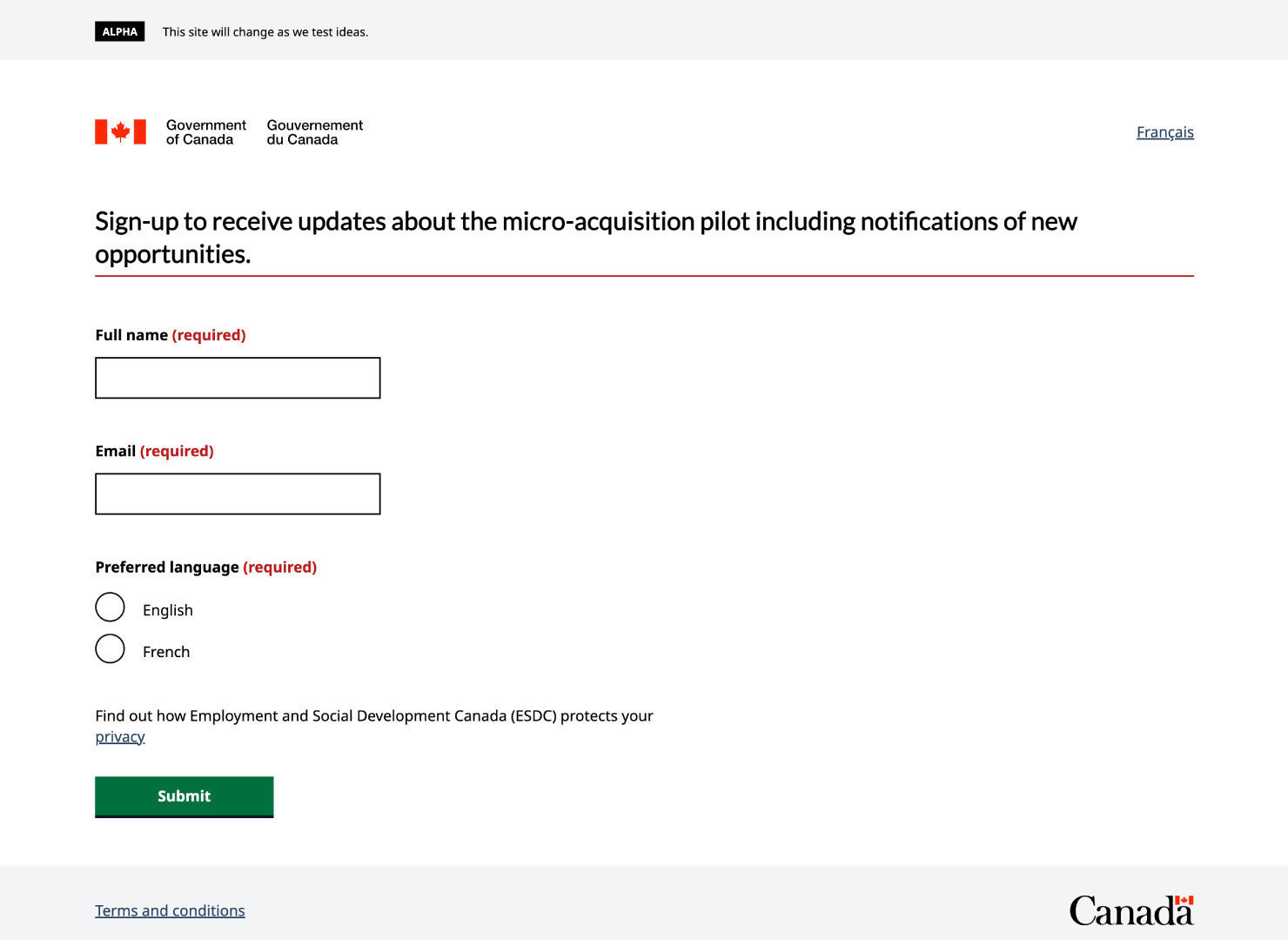Click the sign-up page heading
Screen dimensions: 1288x940
point(586,238)
